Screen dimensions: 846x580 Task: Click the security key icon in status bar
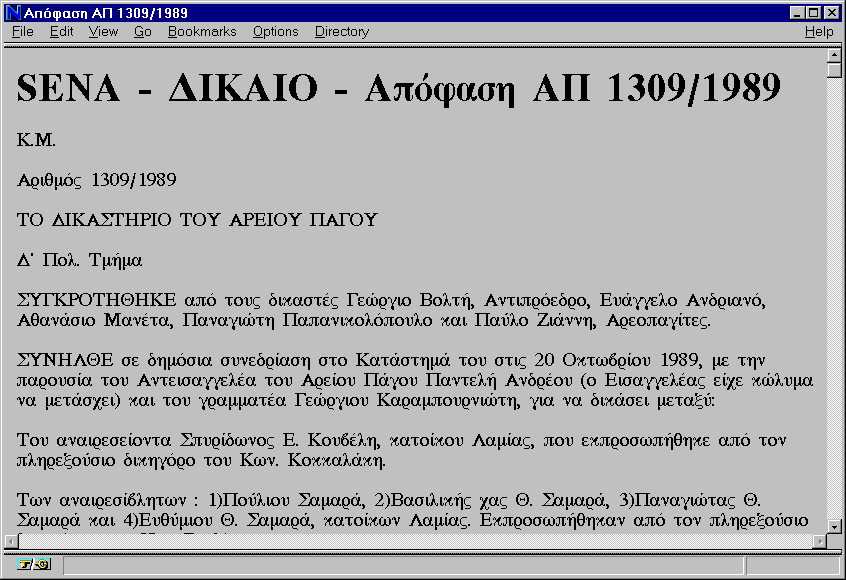click(x=34, y=564)
